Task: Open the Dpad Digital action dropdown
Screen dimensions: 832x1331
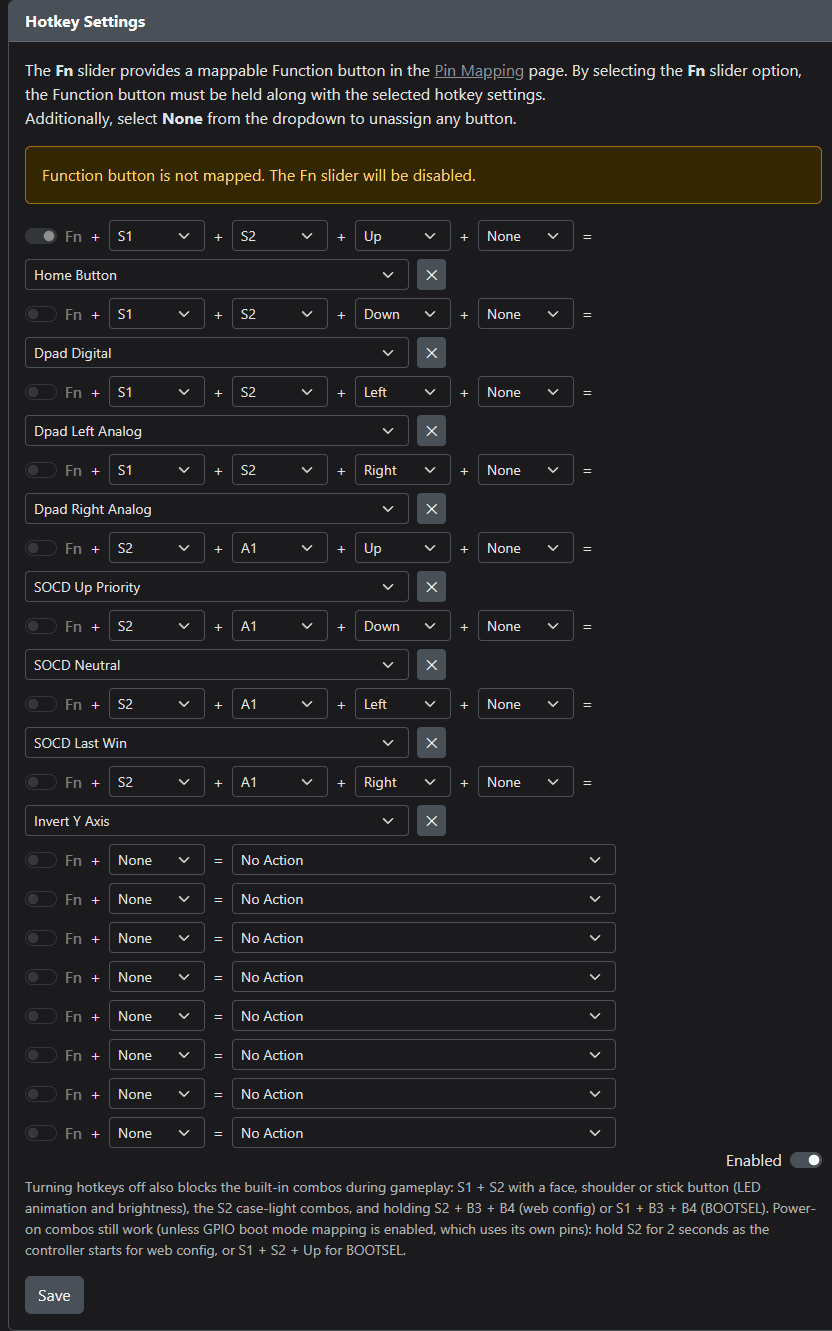Action: 217,353
